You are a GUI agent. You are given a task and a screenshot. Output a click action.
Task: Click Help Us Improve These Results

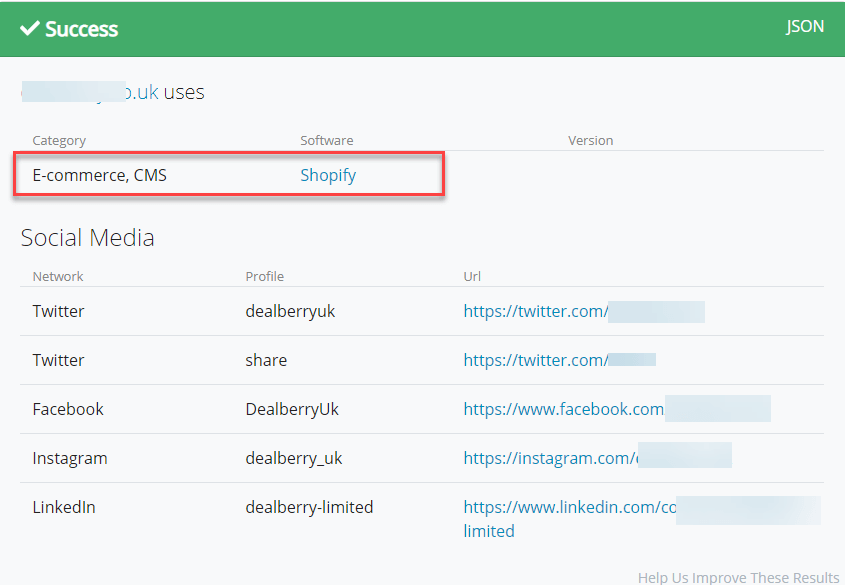point(738,577)
